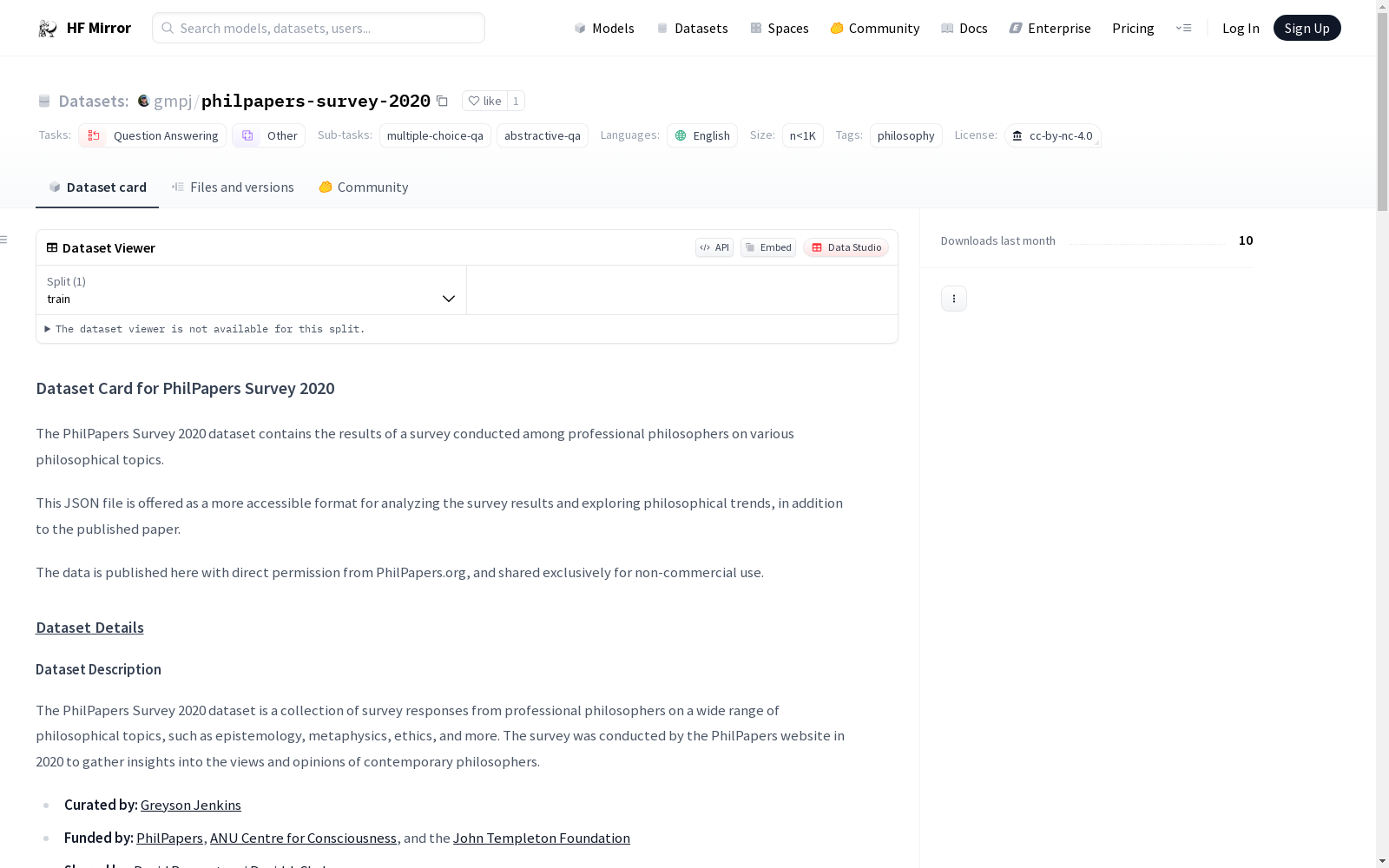
Task: Open the PhilPapers funder link
Action: 169,838
